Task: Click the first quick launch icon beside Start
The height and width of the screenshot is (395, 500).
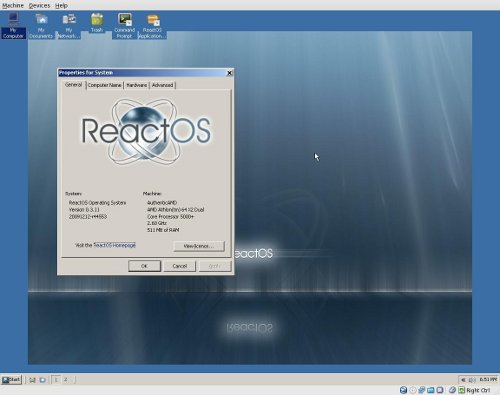Action: point(32,380)
